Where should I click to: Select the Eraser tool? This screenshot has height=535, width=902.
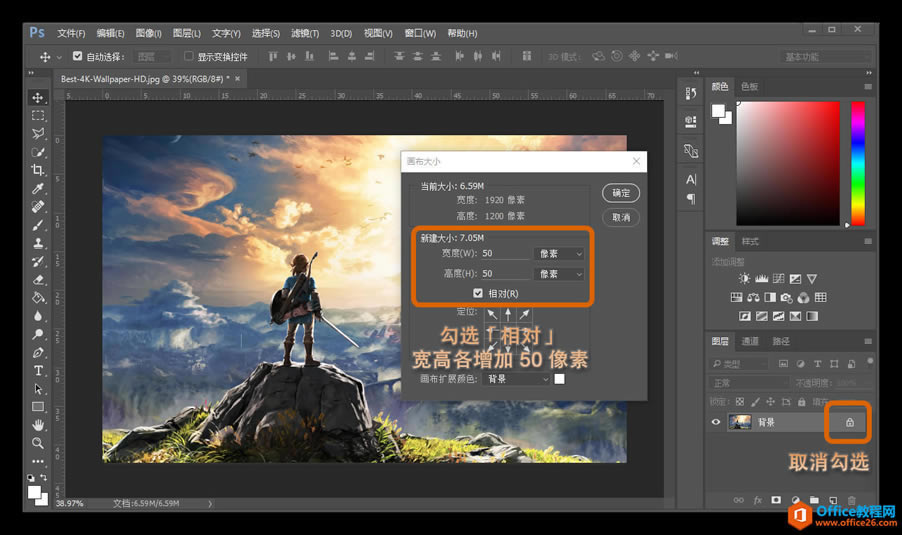coord(38,280)
